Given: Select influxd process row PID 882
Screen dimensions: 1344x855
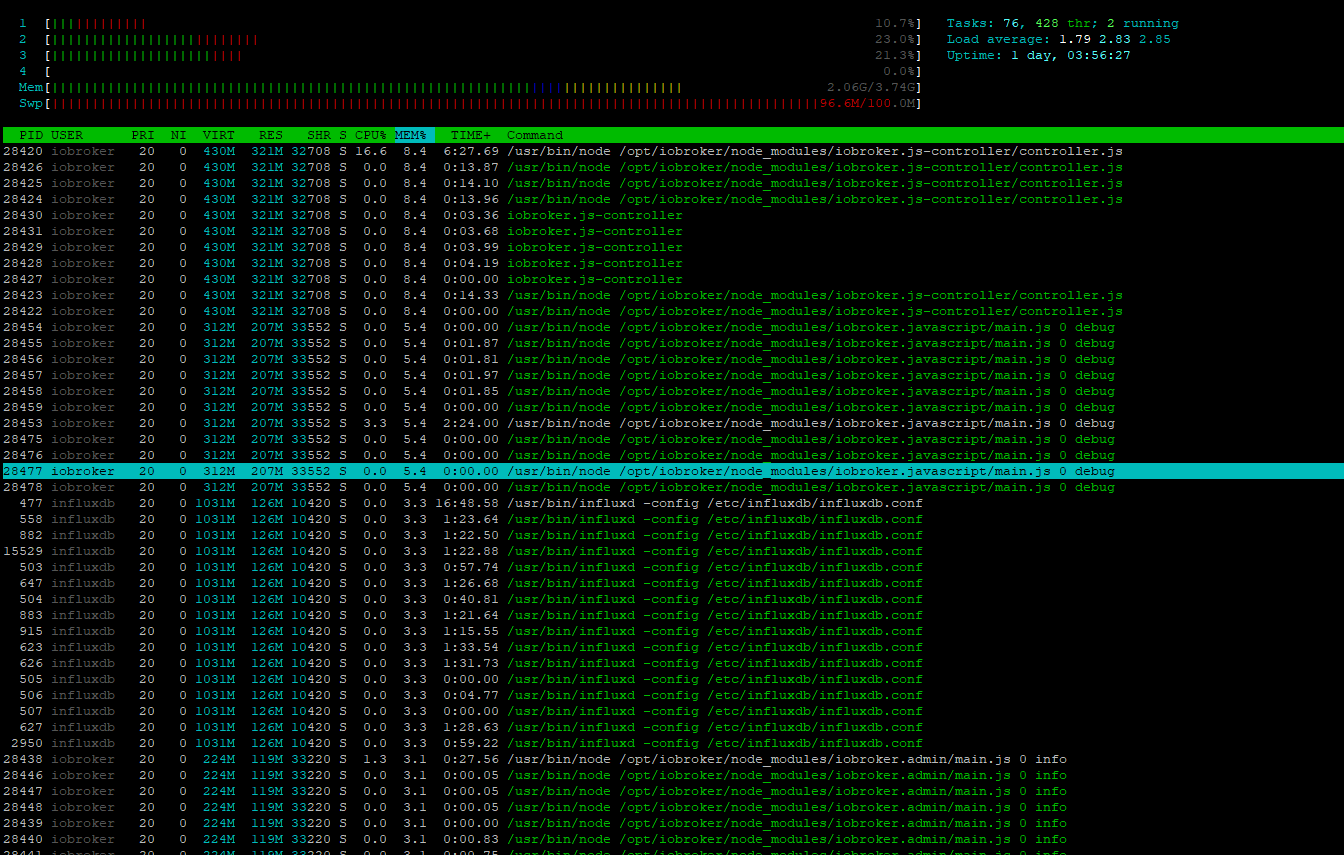Looking at the screenshot, I should 672,535.
